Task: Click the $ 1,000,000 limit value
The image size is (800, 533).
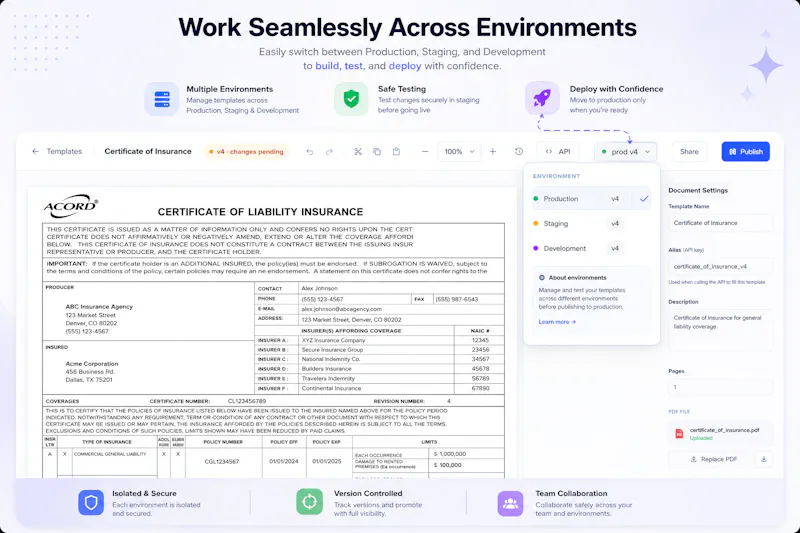Action: point(450,454)
